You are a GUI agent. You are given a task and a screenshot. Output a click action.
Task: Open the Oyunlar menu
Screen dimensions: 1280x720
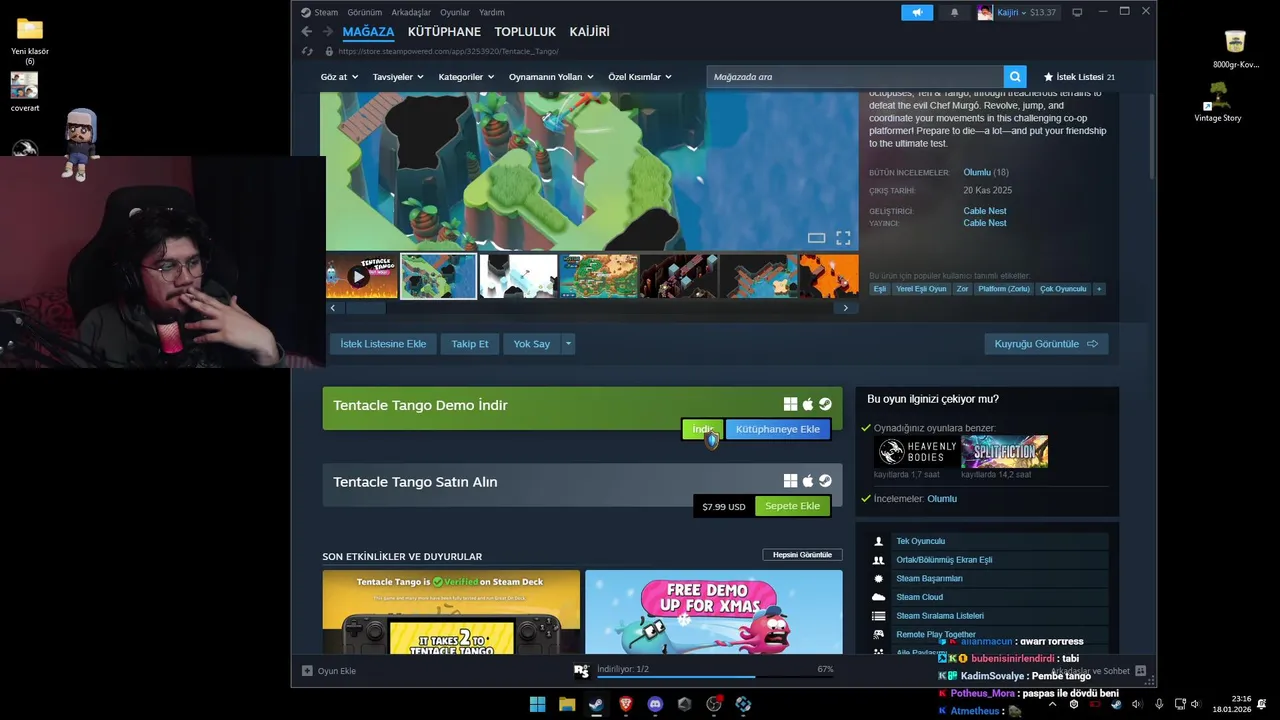click(455, 12)
